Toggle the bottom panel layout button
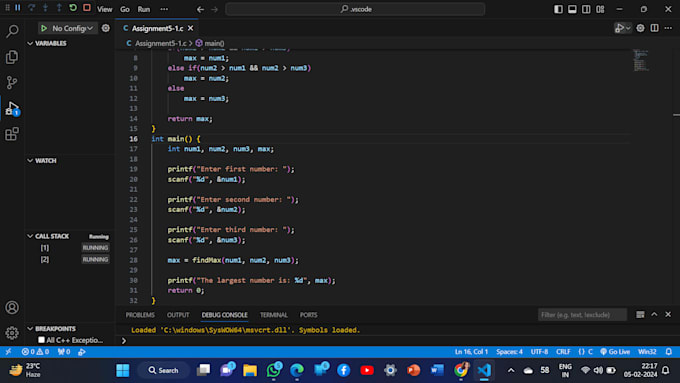The height and width of the screenshot is (383, 680). tap(572, 9)
